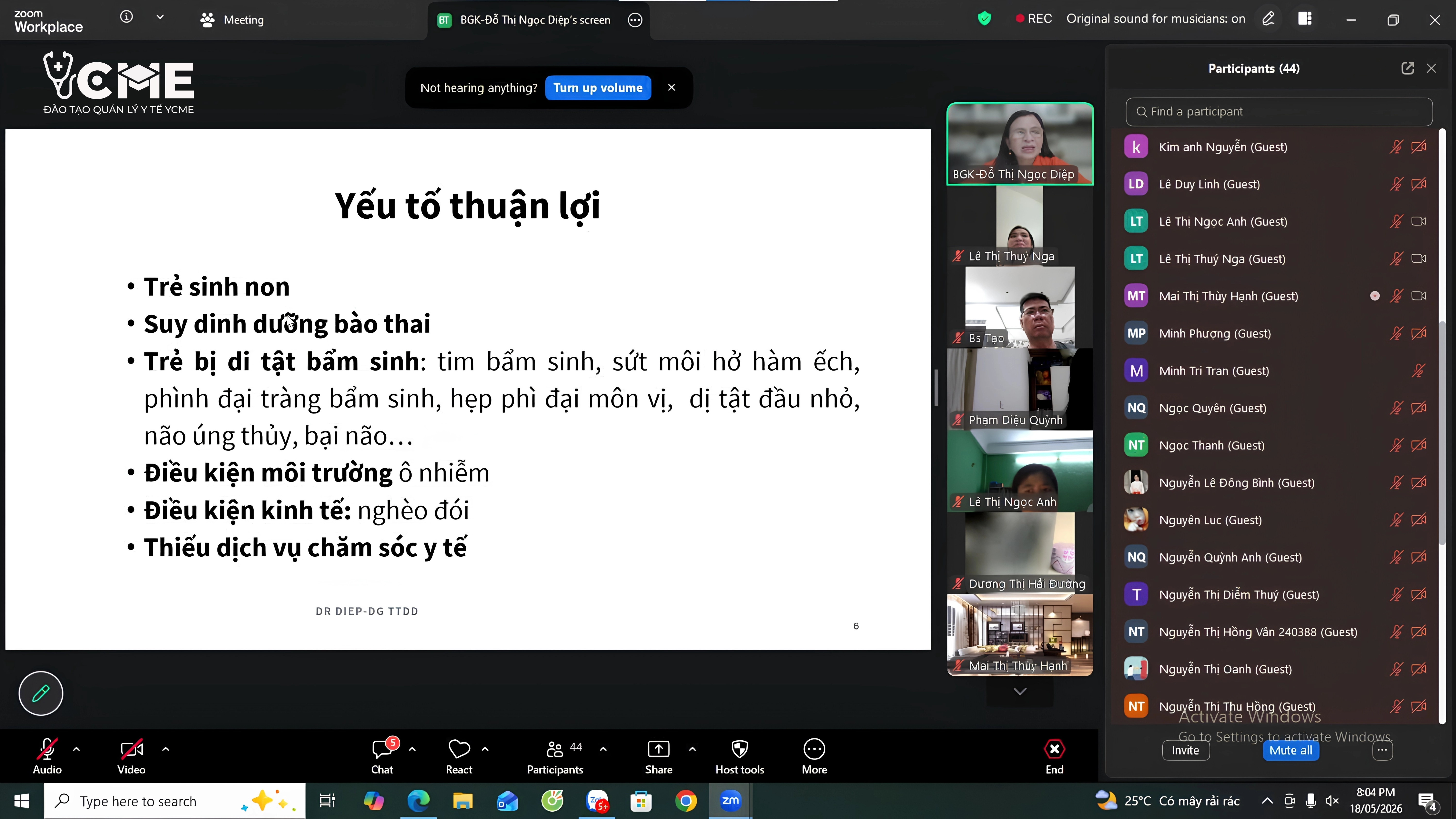The image size is (1456, 819).
Task: Close the Participants panel
Action: [x=1432, y=68]
